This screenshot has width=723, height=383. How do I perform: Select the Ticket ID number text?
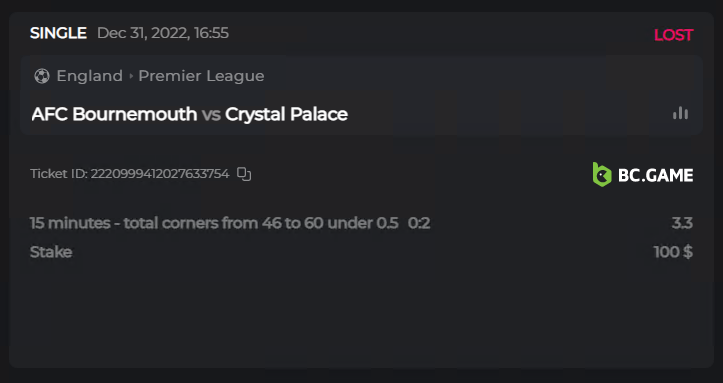160,174
